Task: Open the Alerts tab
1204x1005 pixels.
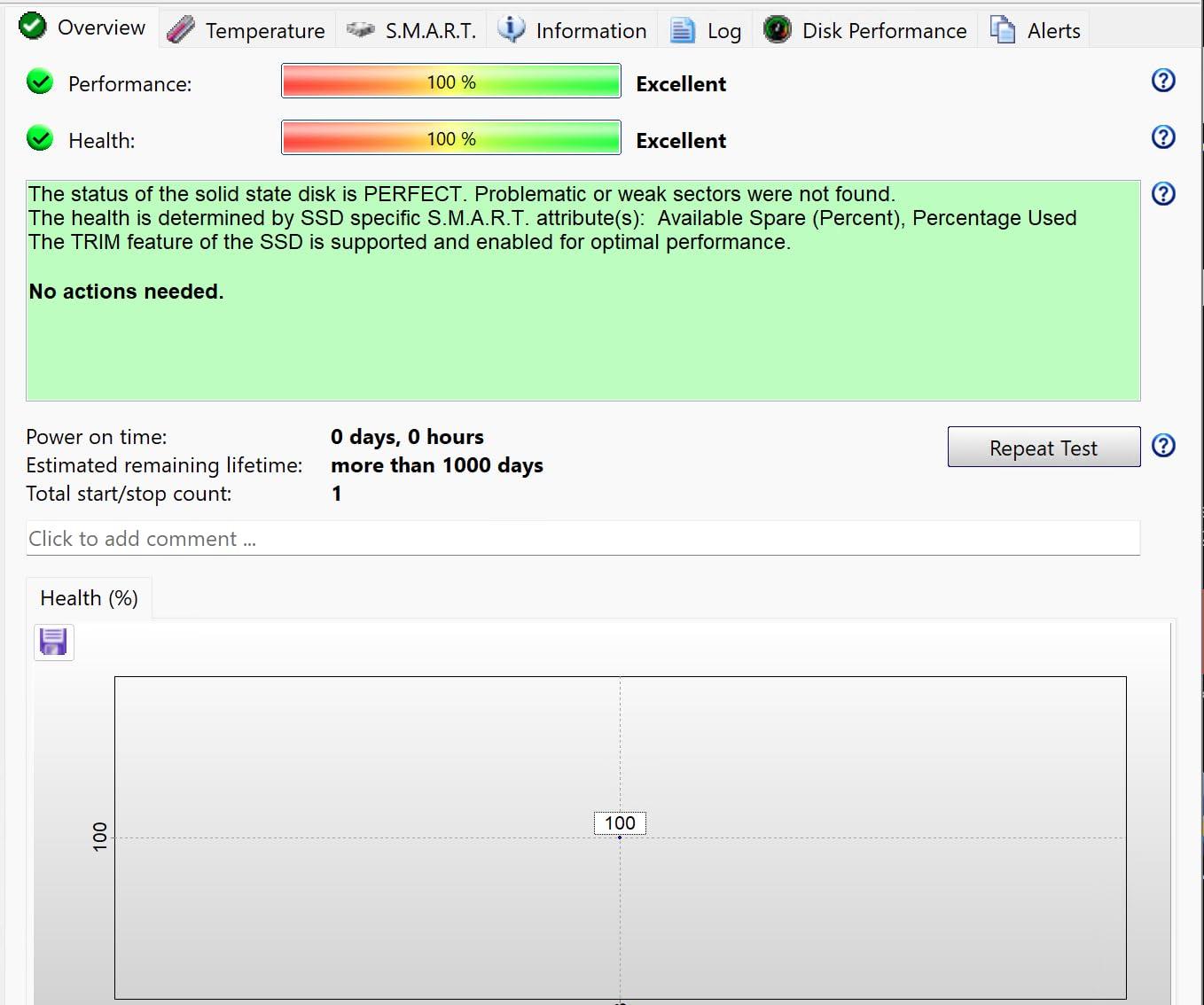Action: click(1036, 31)
